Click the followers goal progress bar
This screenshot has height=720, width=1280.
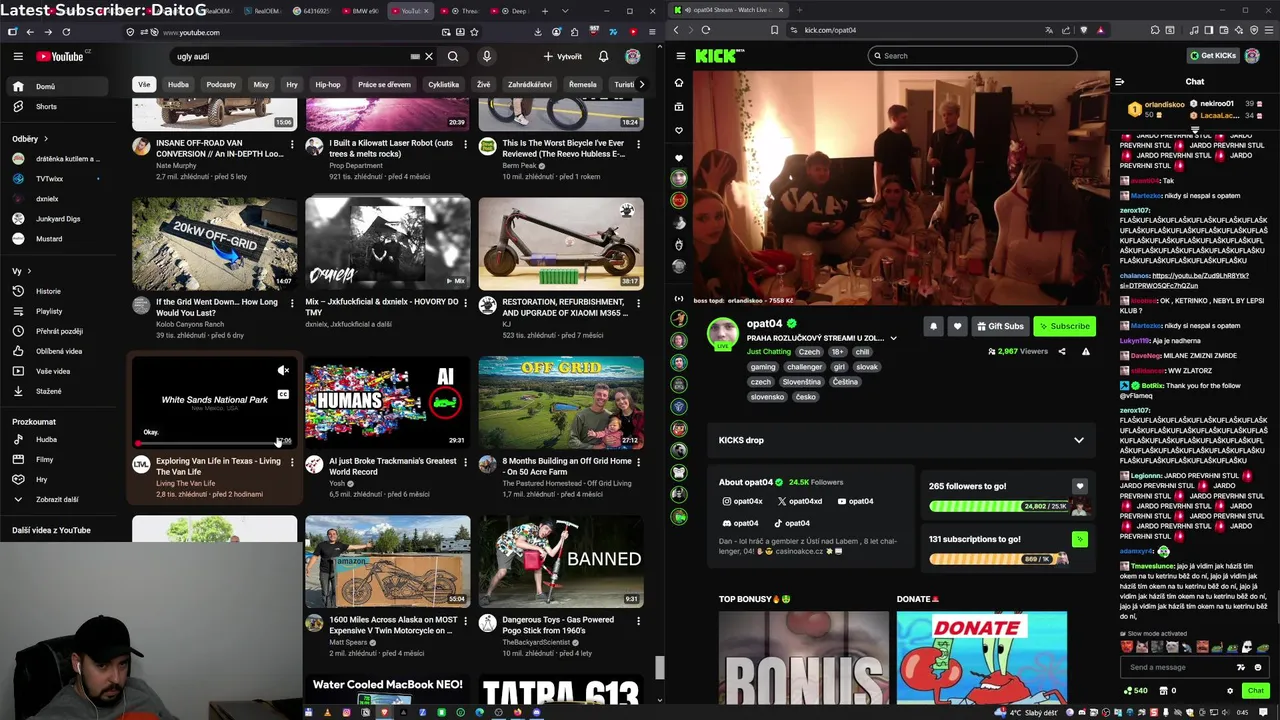tap(998, 506)
